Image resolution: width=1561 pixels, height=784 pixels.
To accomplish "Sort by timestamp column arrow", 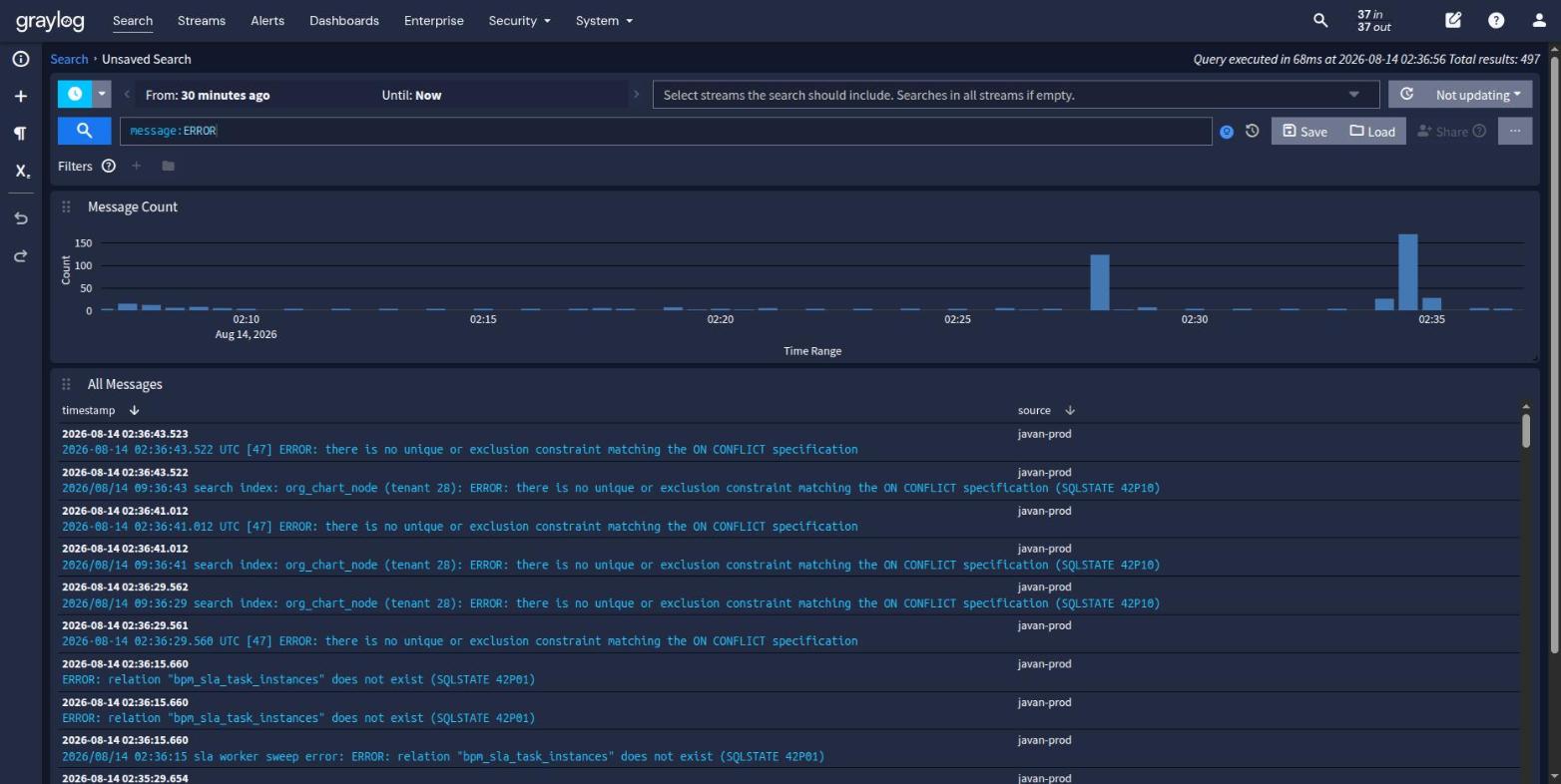I will click(x=135, y=410).
